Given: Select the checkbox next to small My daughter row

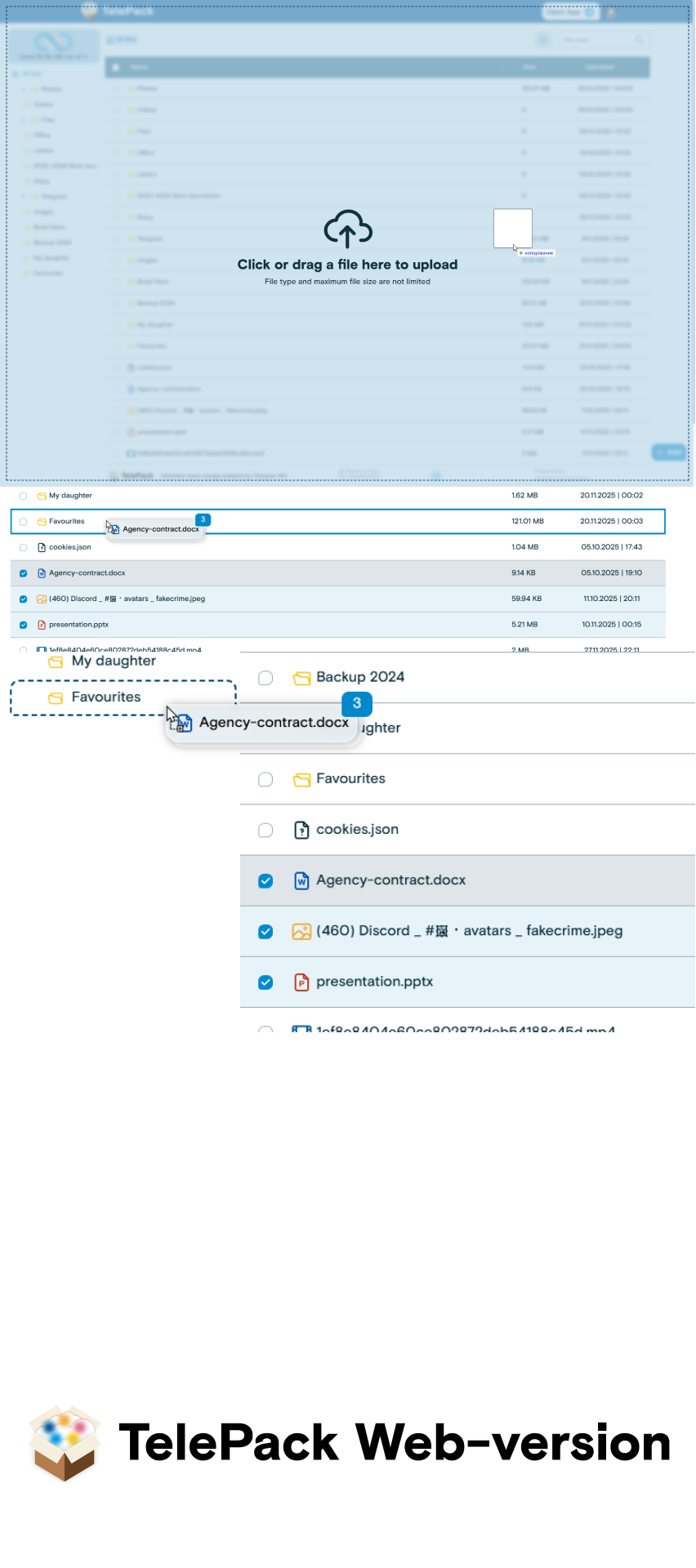Looking at the screenshot, I should [23, 496].
